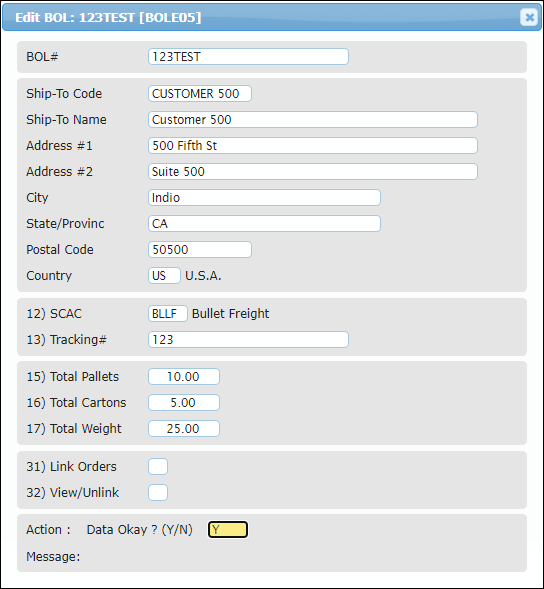Focus the yellow Data Okay Y/N field
Screen dimensions: 544x589
click(x=228, y=530)
